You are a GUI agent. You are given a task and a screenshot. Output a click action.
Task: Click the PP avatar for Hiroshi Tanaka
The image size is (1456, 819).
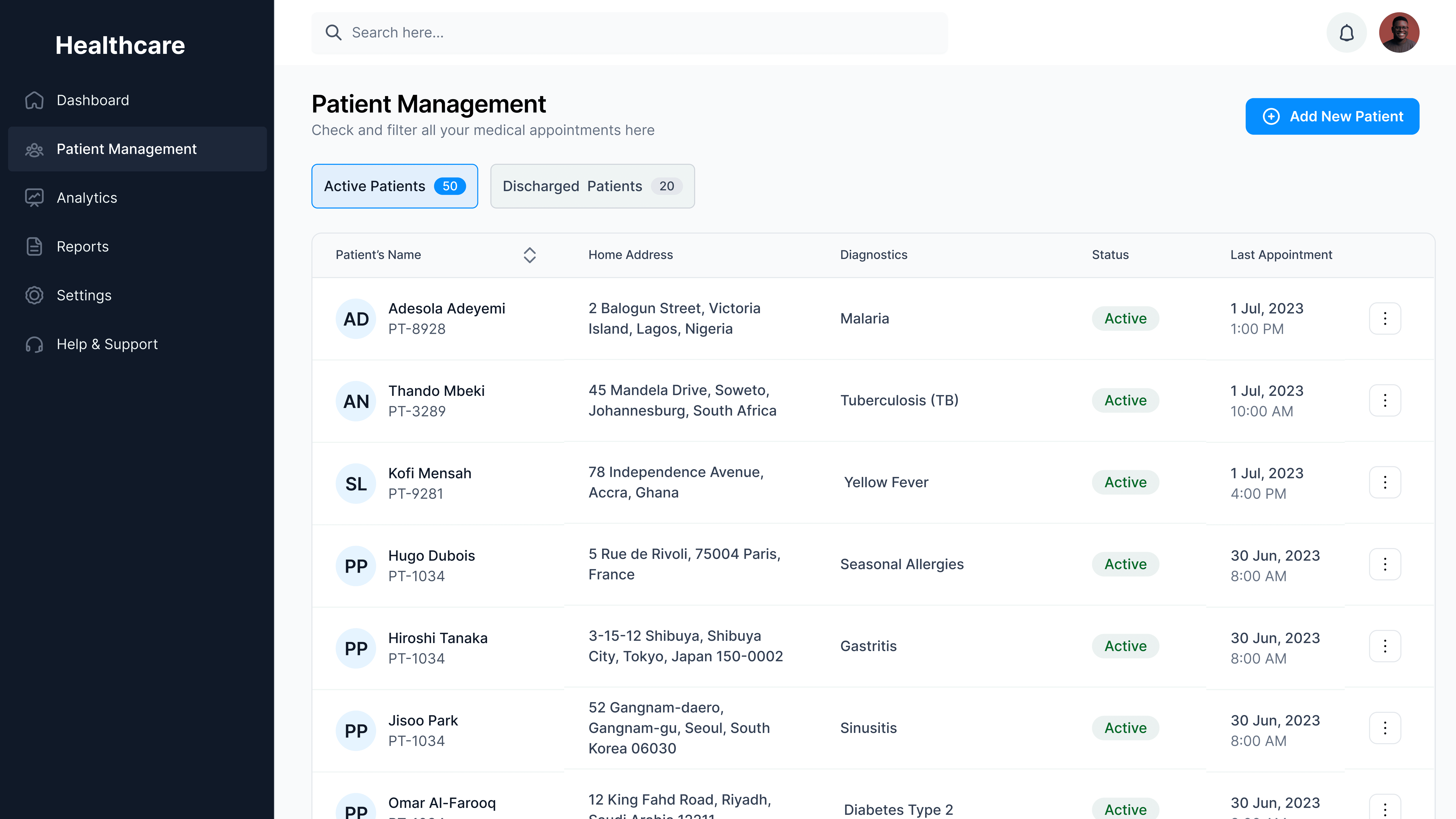point(356,648)
